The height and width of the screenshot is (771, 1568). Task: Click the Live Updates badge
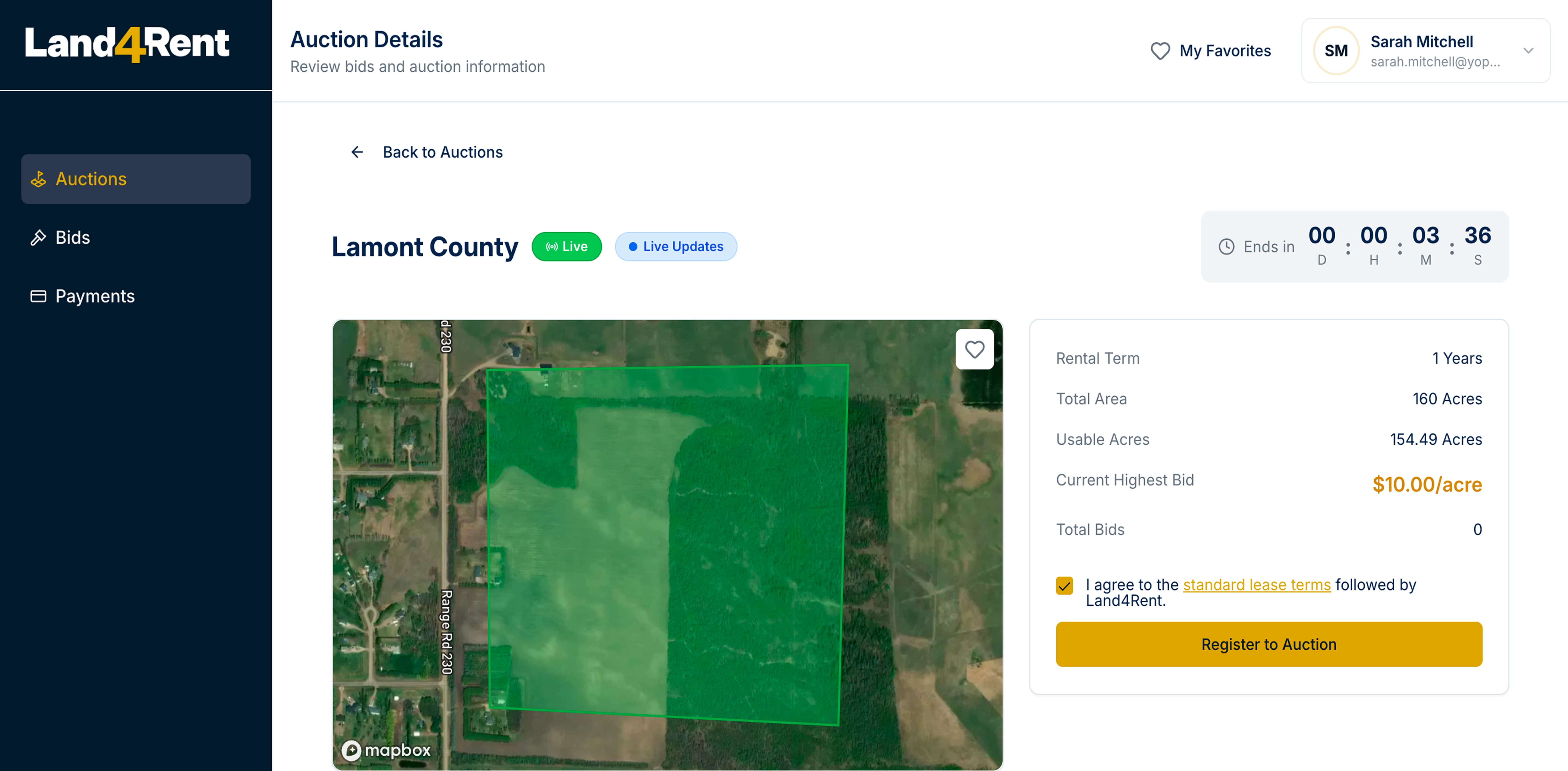(x=676, y=246)
